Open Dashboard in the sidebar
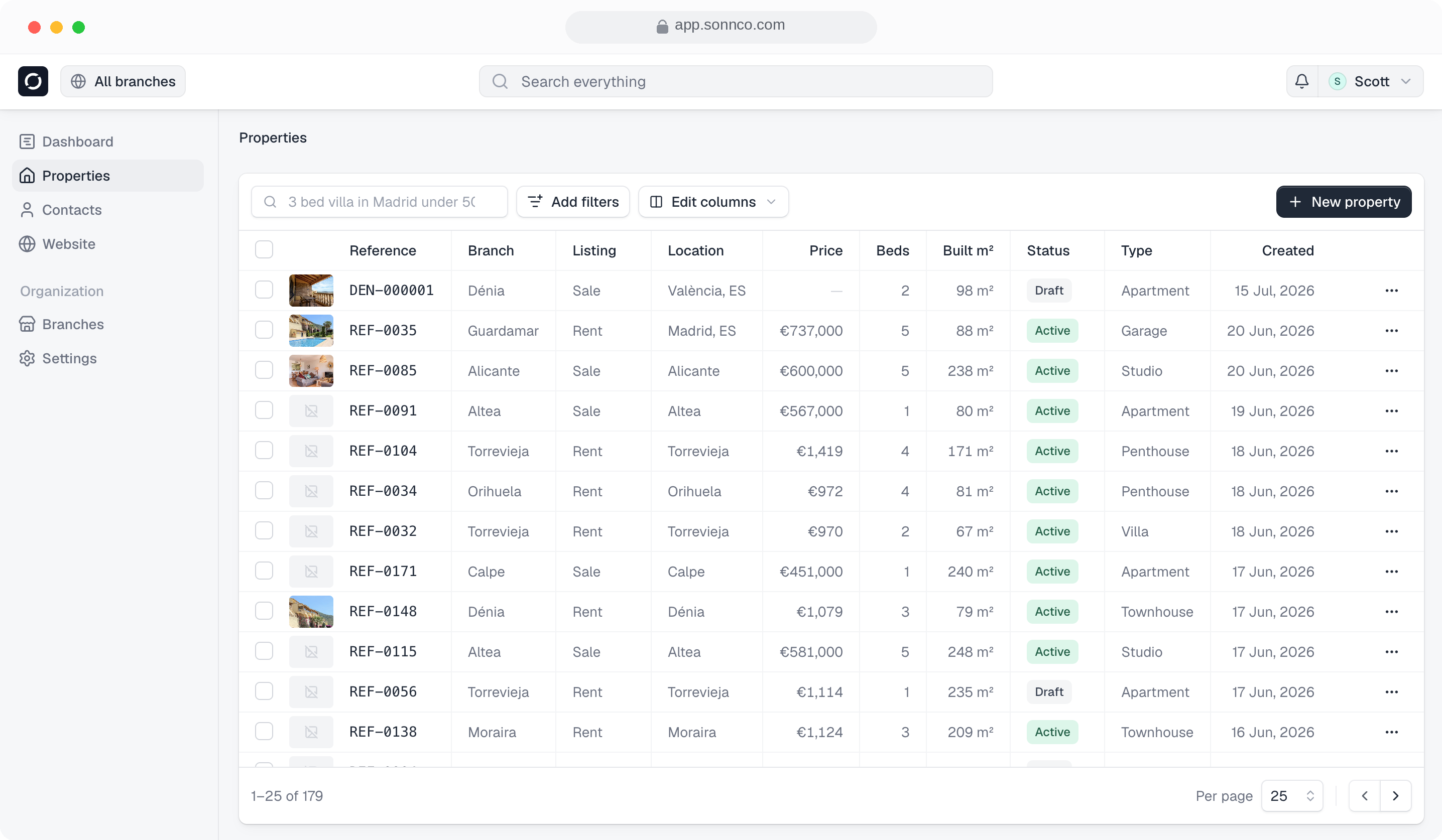Viewport: 1442px width, 840px height. (x=108, y=141)
